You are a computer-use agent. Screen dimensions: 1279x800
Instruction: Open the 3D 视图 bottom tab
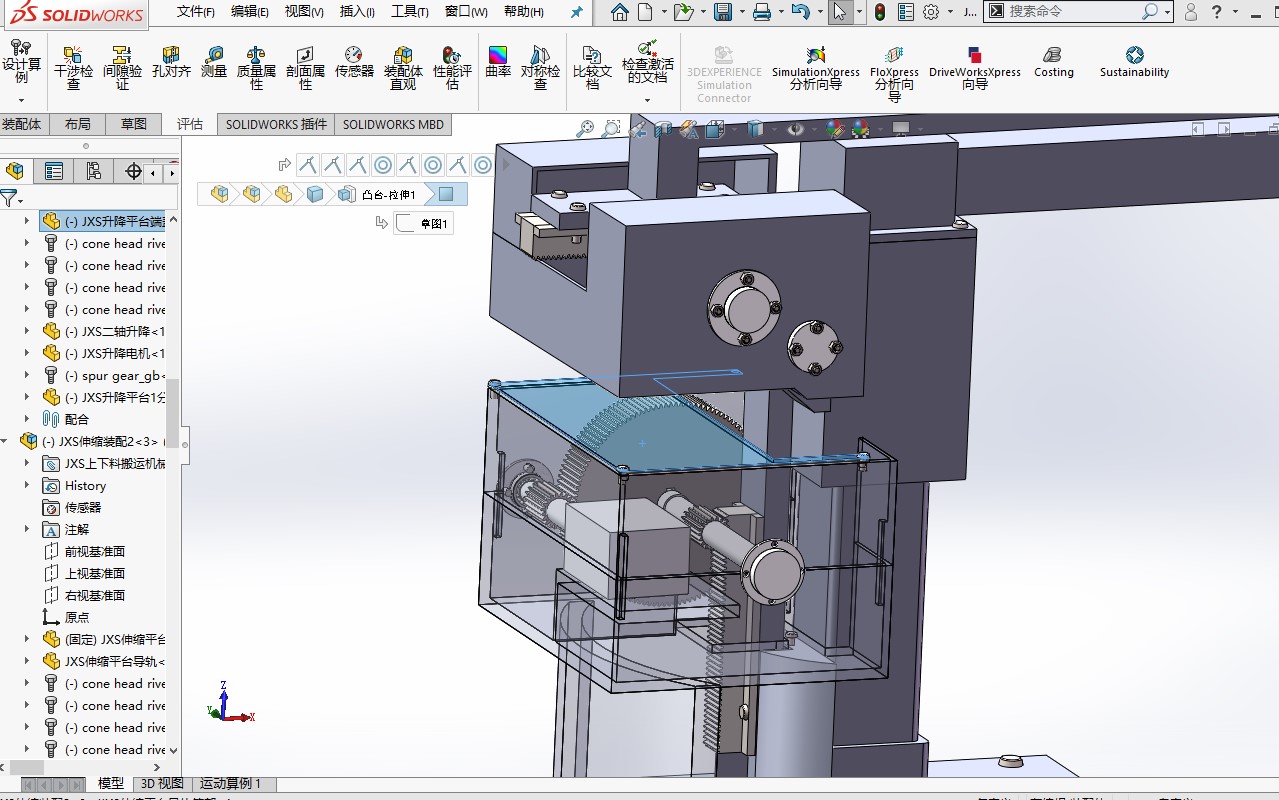click(162, 784)
